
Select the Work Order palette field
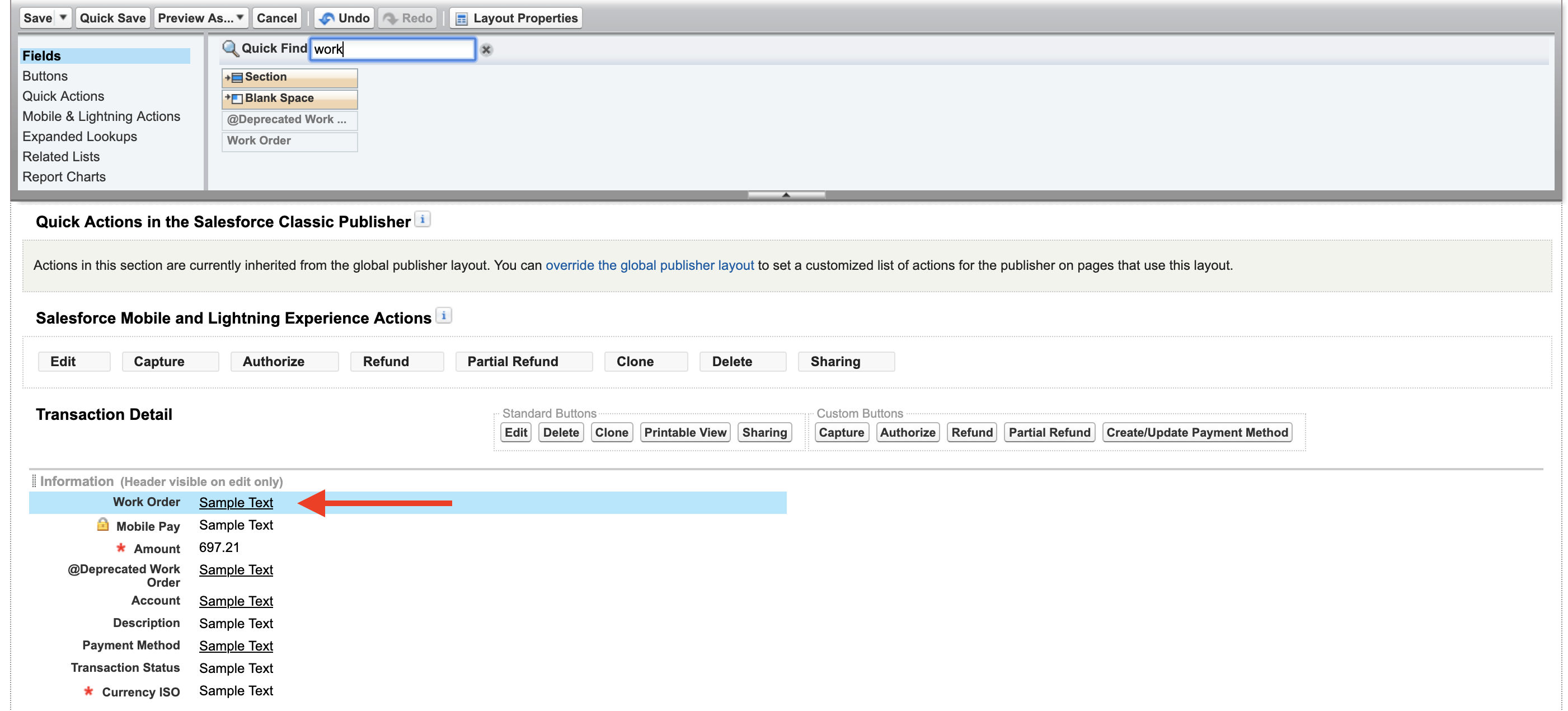(x=290, y=141)
